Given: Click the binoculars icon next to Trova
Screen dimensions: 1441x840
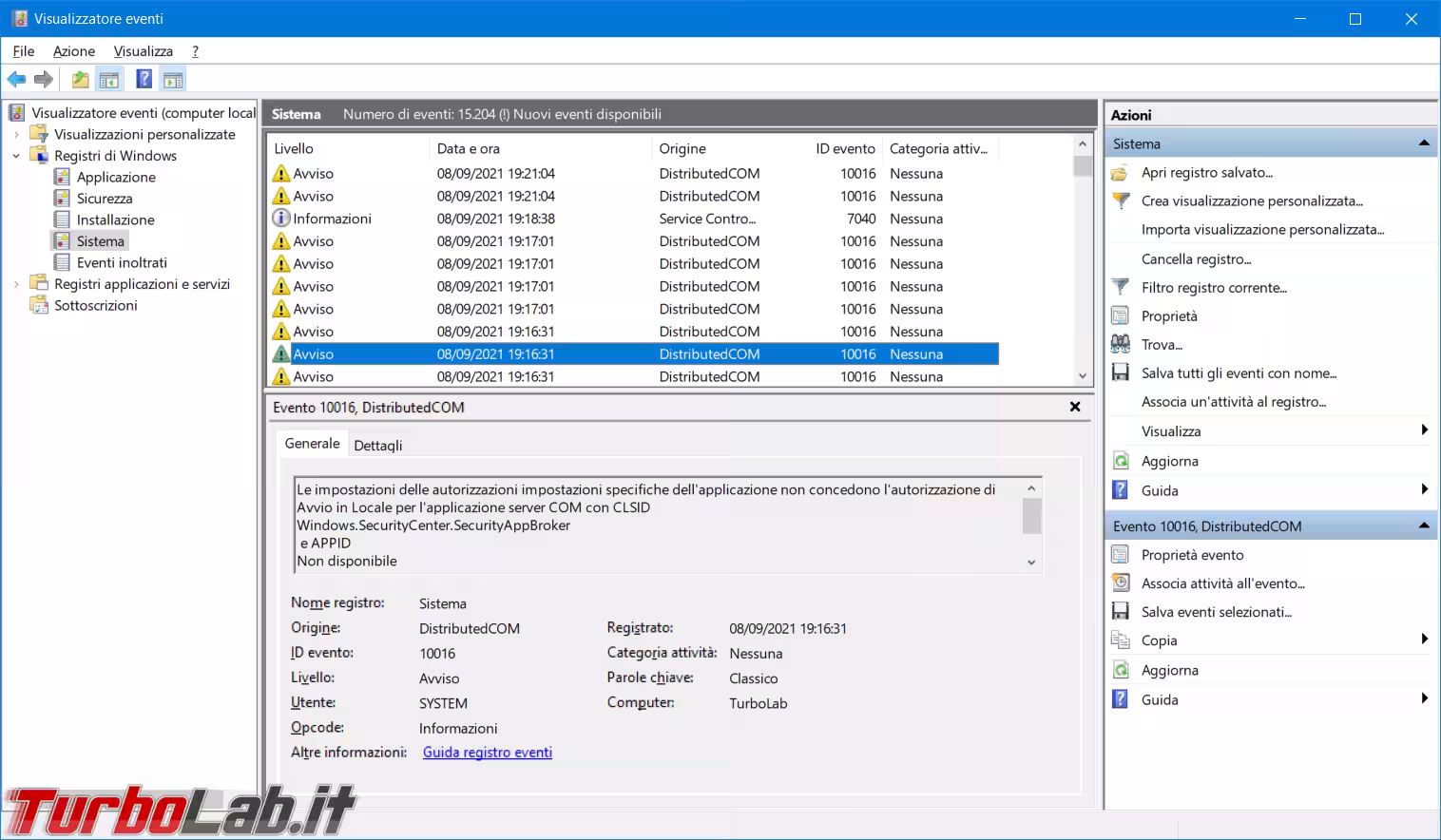Looking at the screenshot, I should click(1121, 344).
